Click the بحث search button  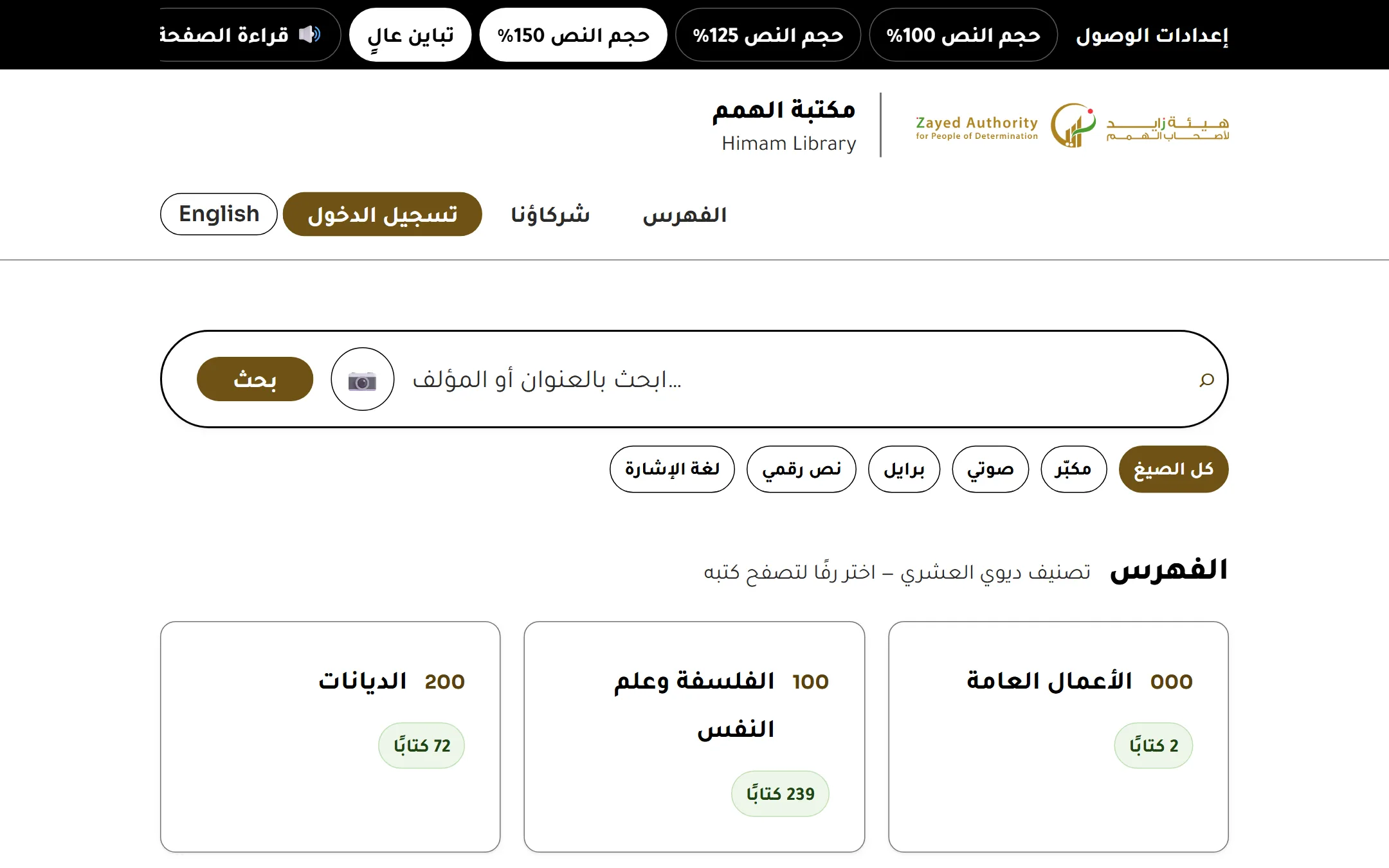tap(255, 379)
